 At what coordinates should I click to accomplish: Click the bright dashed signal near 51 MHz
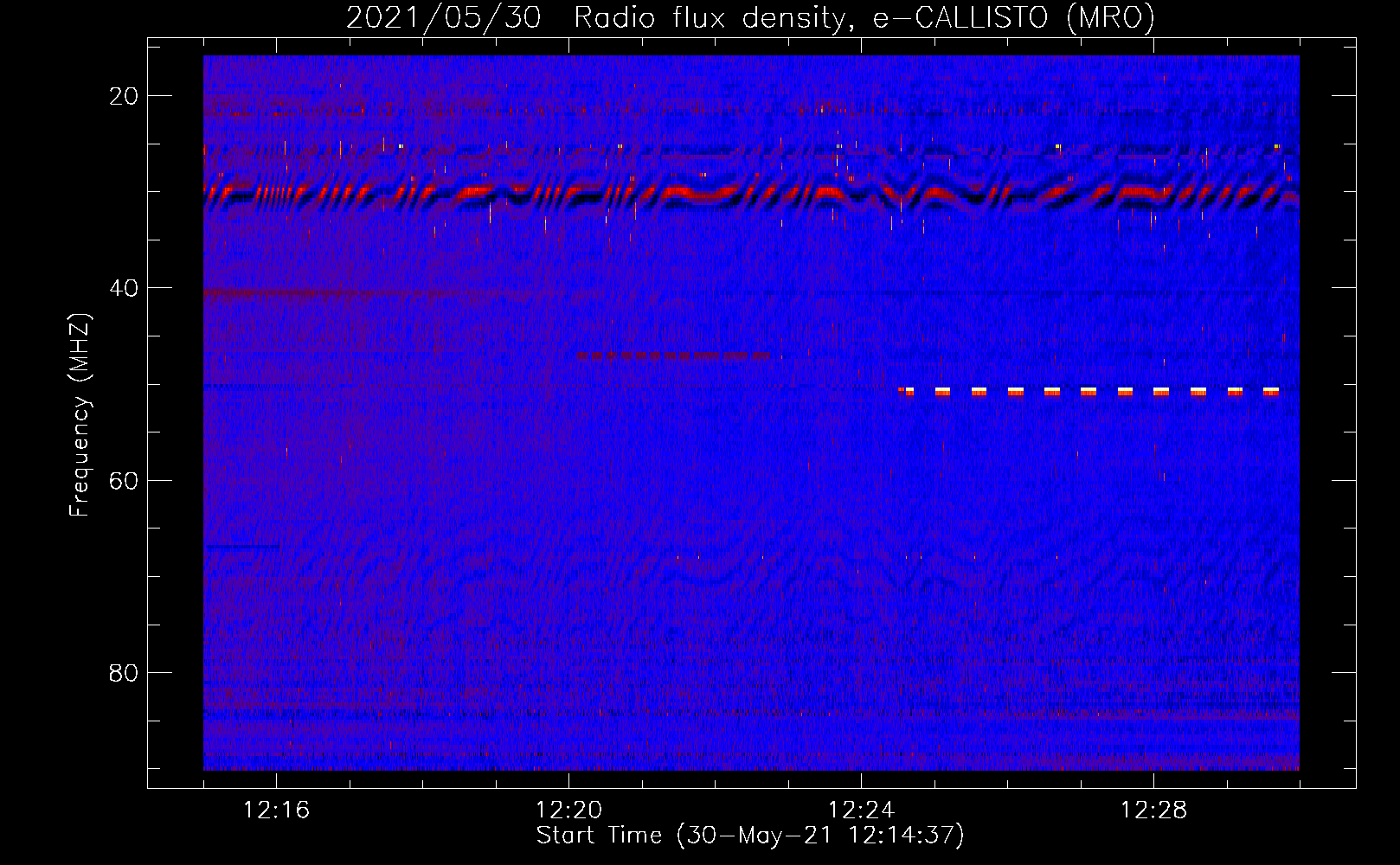click(x=1089, y=391)
